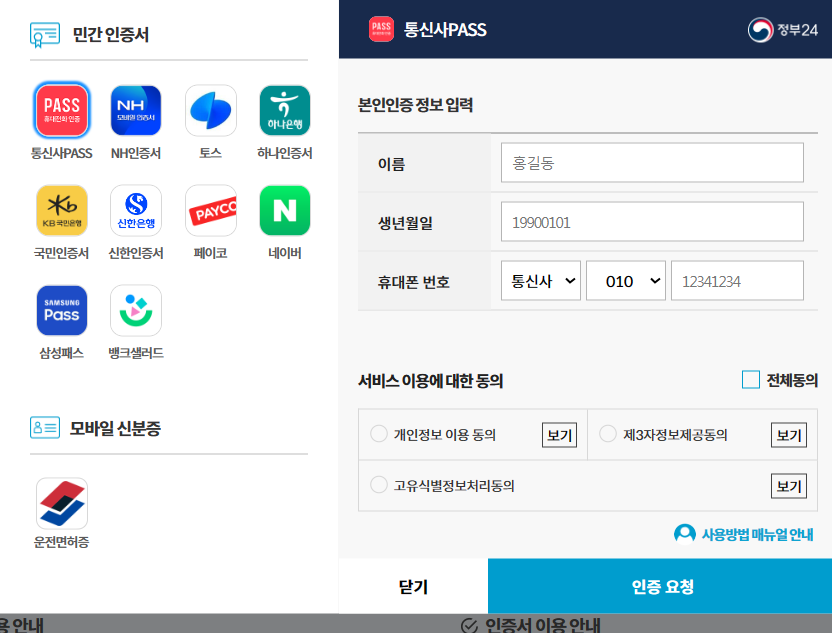Image resolution: width=832 pixels, height=633 pixels.
Task: Select the 토스 (Toss) certificate icon
Action: point(211,110)
